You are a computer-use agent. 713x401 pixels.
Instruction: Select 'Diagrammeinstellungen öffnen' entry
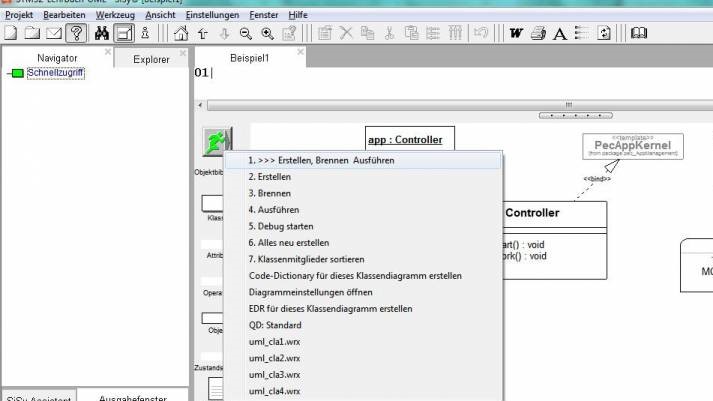click(310, 292)
